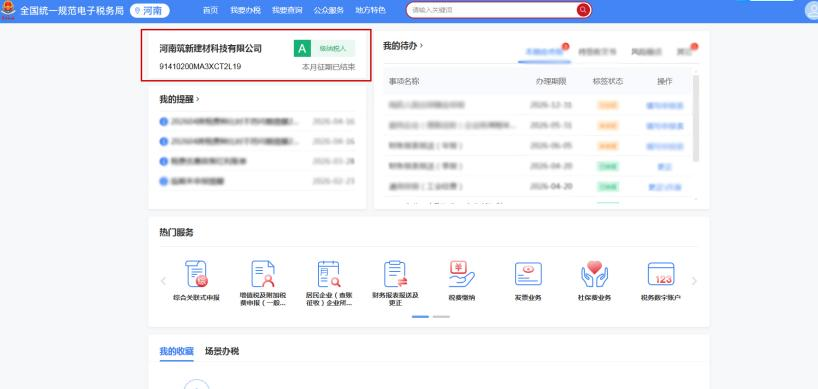Click the 办理期限 column header
The image size is (818, 389).
551,82
